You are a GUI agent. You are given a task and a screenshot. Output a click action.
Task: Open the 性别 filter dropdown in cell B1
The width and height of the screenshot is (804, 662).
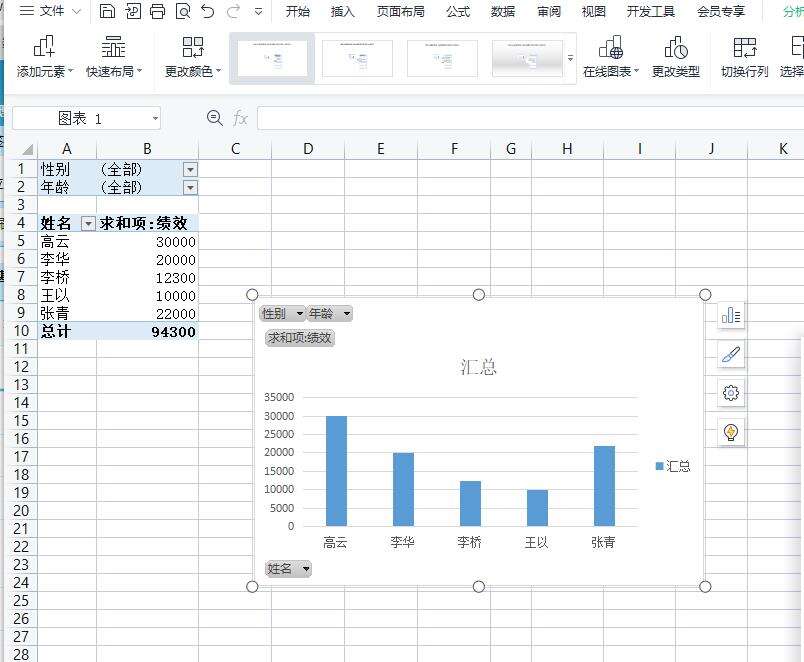[x=190, y=170]
